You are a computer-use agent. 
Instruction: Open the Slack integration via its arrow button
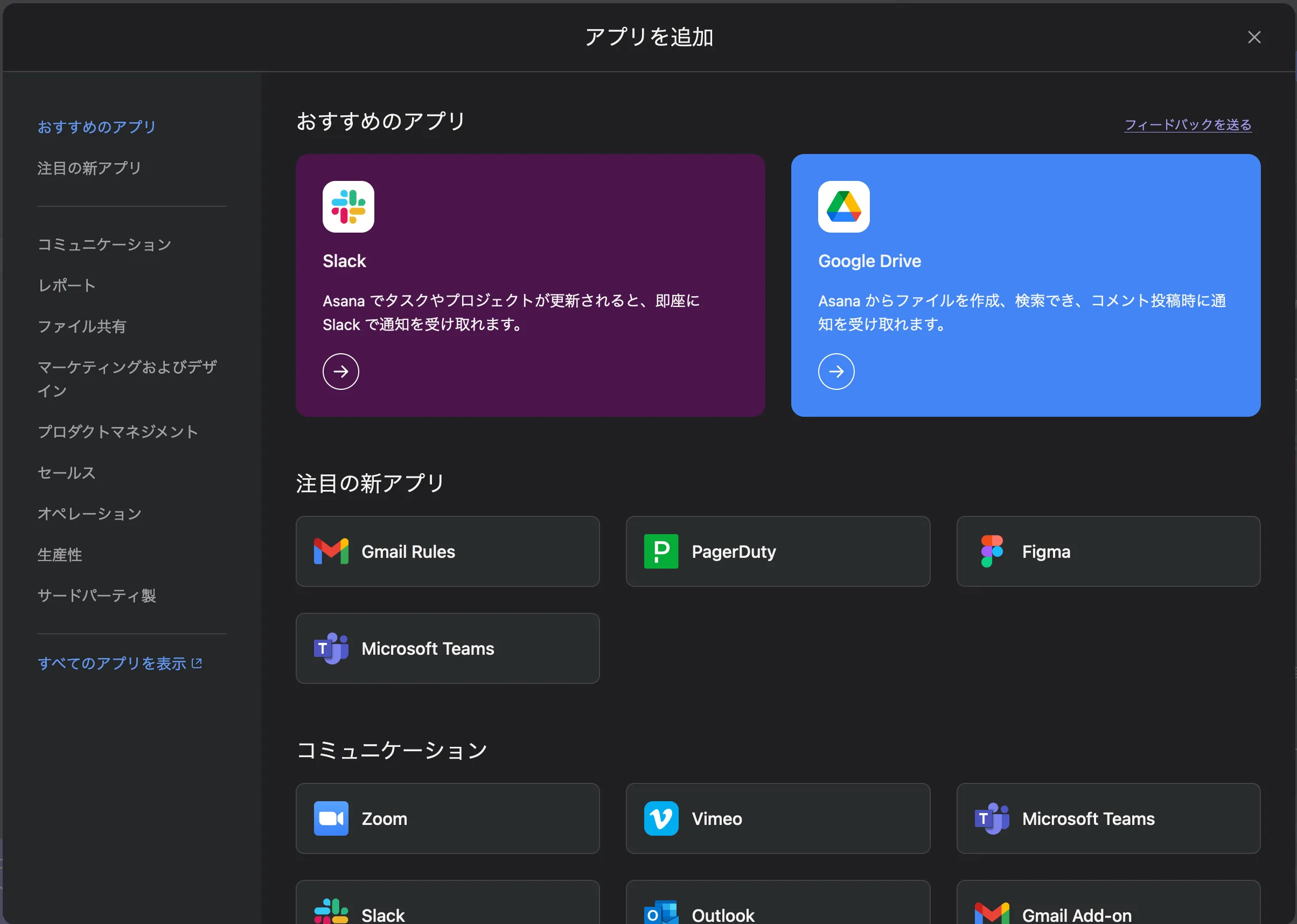(340, 371)
